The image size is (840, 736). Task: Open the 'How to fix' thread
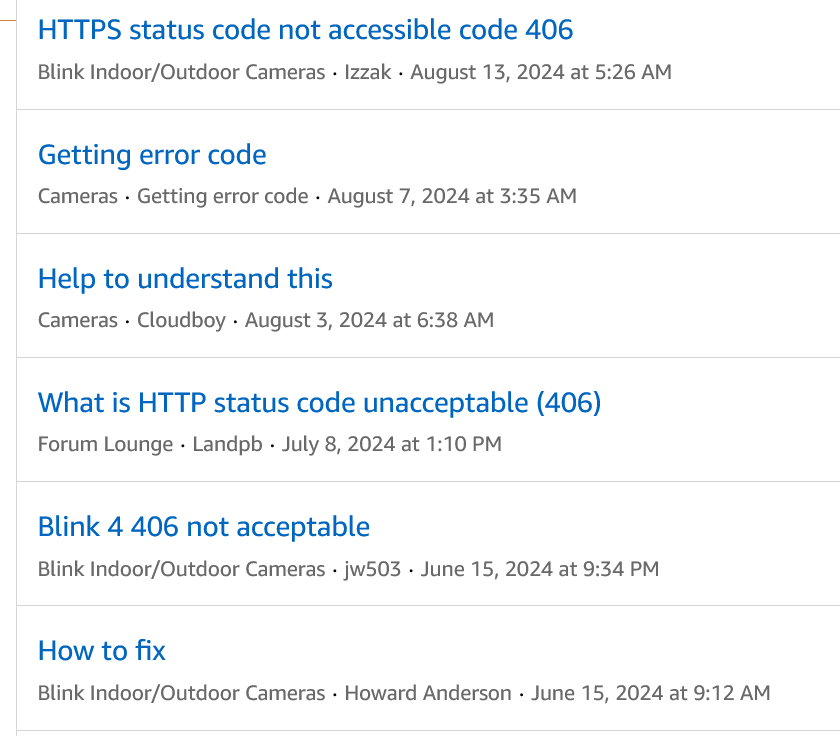(x=102, y=651)
